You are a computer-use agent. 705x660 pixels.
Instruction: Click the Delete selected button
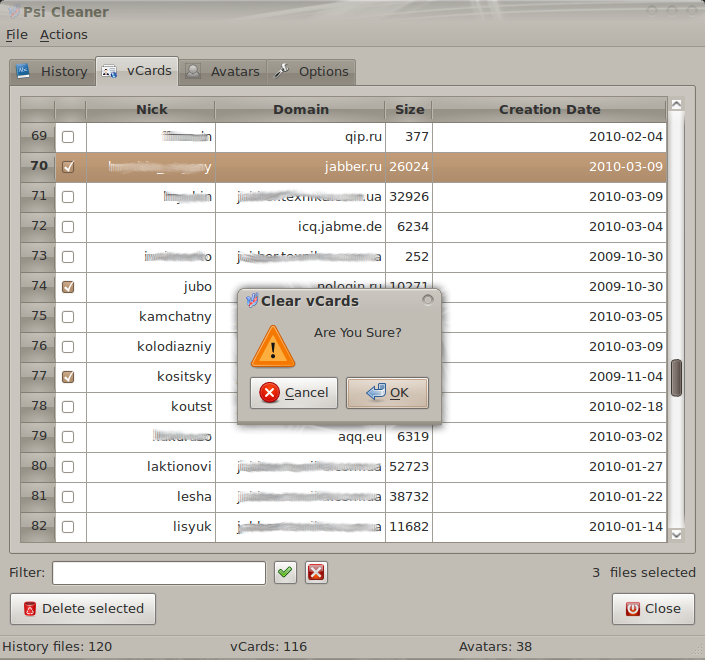click(83, 608)
